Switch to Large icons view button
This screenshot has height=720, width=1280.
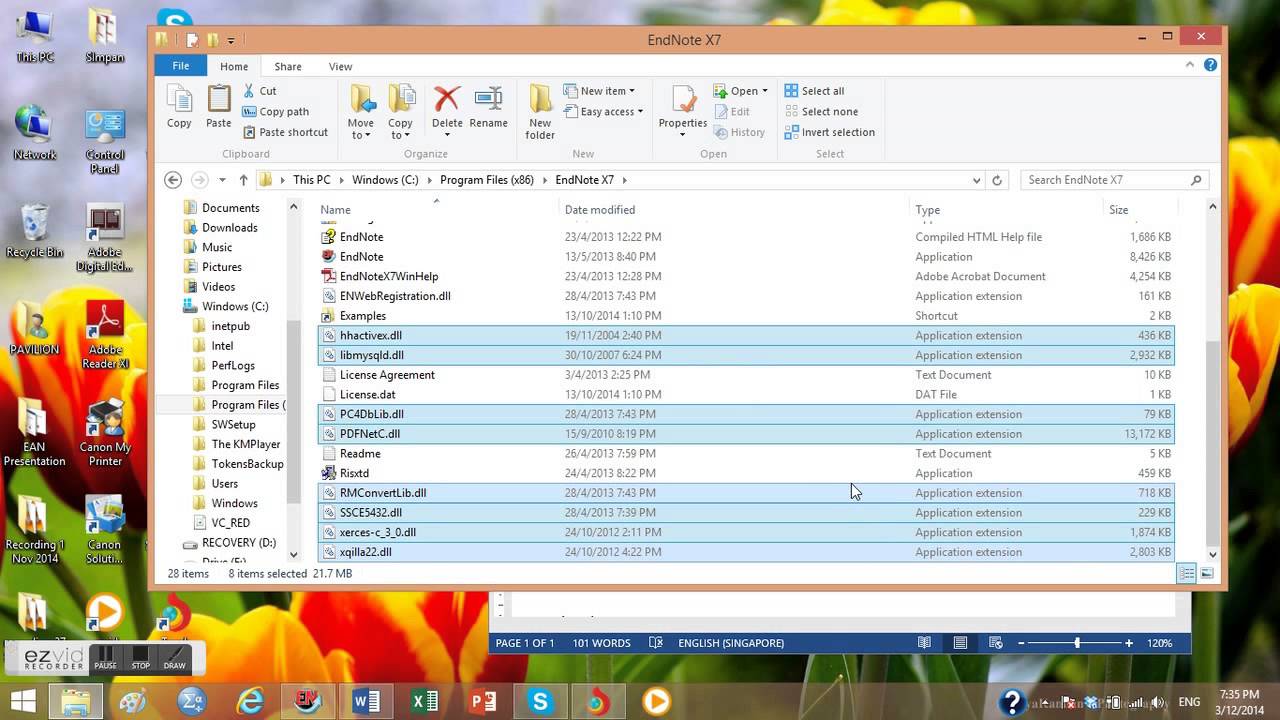tap(1207, 574)
